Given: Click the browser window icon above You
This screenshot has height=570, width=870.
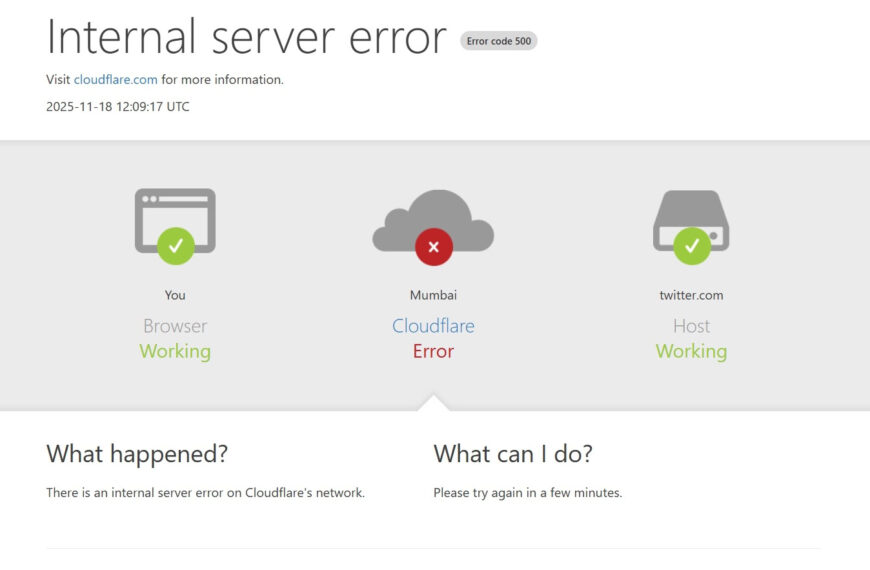Looking at the screenshot, I should tap(175, 226).
